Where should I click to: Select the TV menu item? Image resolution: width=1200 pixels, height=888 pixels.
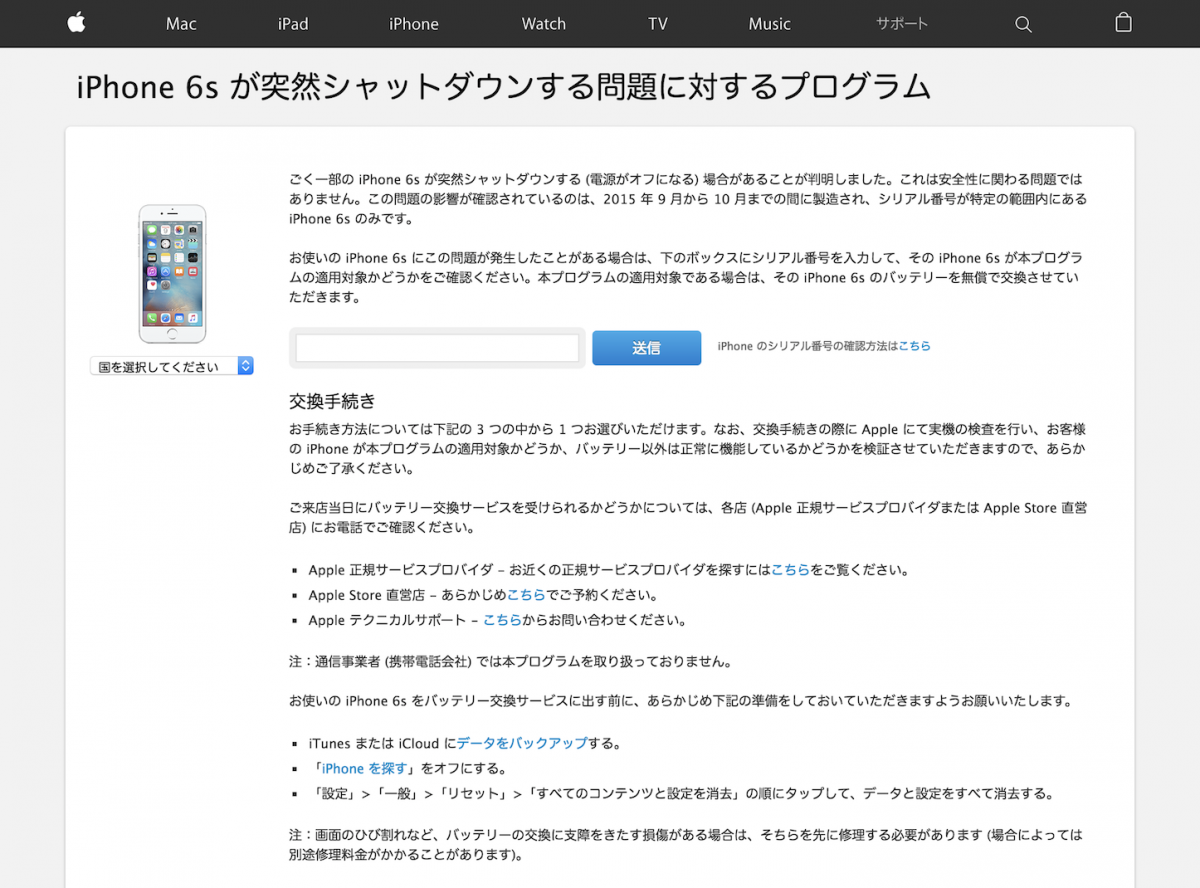click(x=657, y=23)
